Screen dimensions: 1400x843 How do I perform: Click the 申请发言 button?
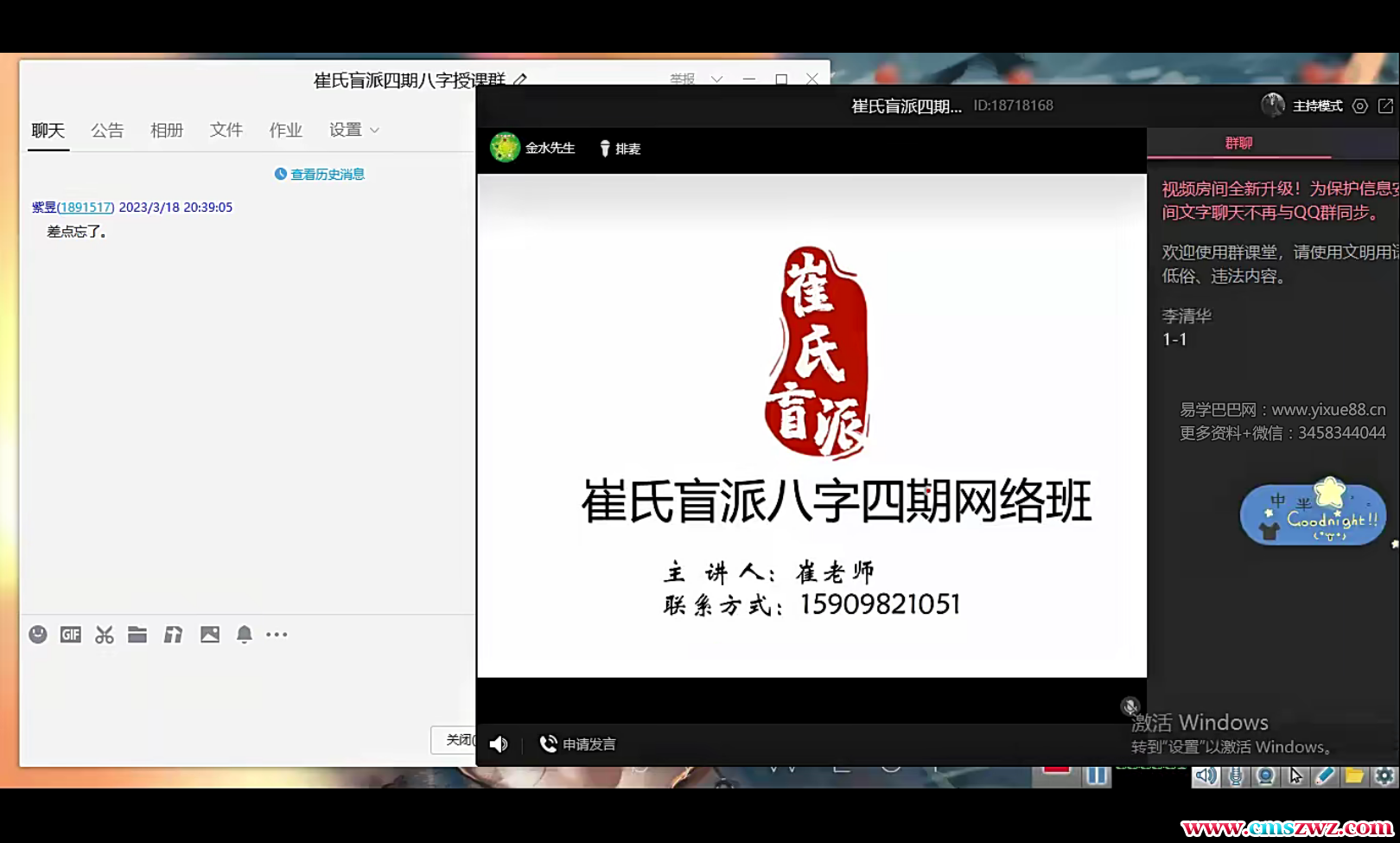click(x=578, y=744)
